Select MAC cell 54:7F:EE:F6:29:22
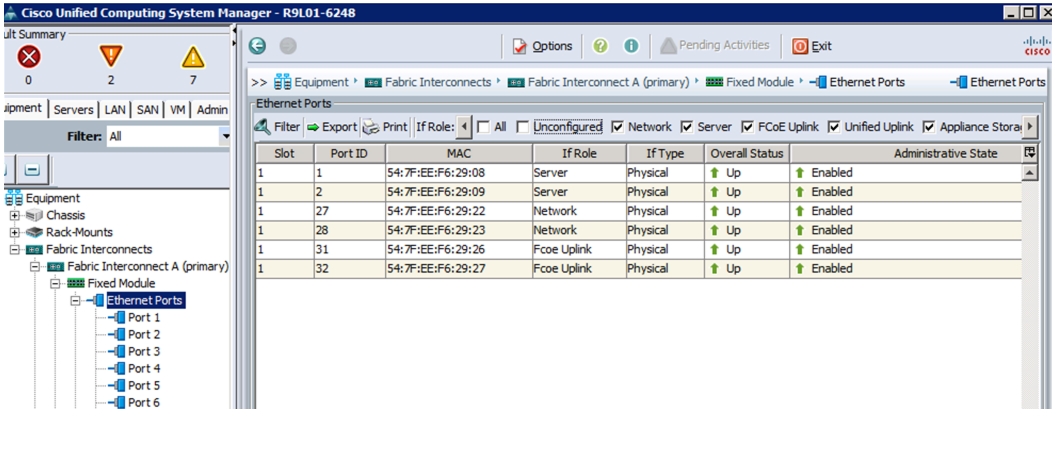 [x=459, y=211]
